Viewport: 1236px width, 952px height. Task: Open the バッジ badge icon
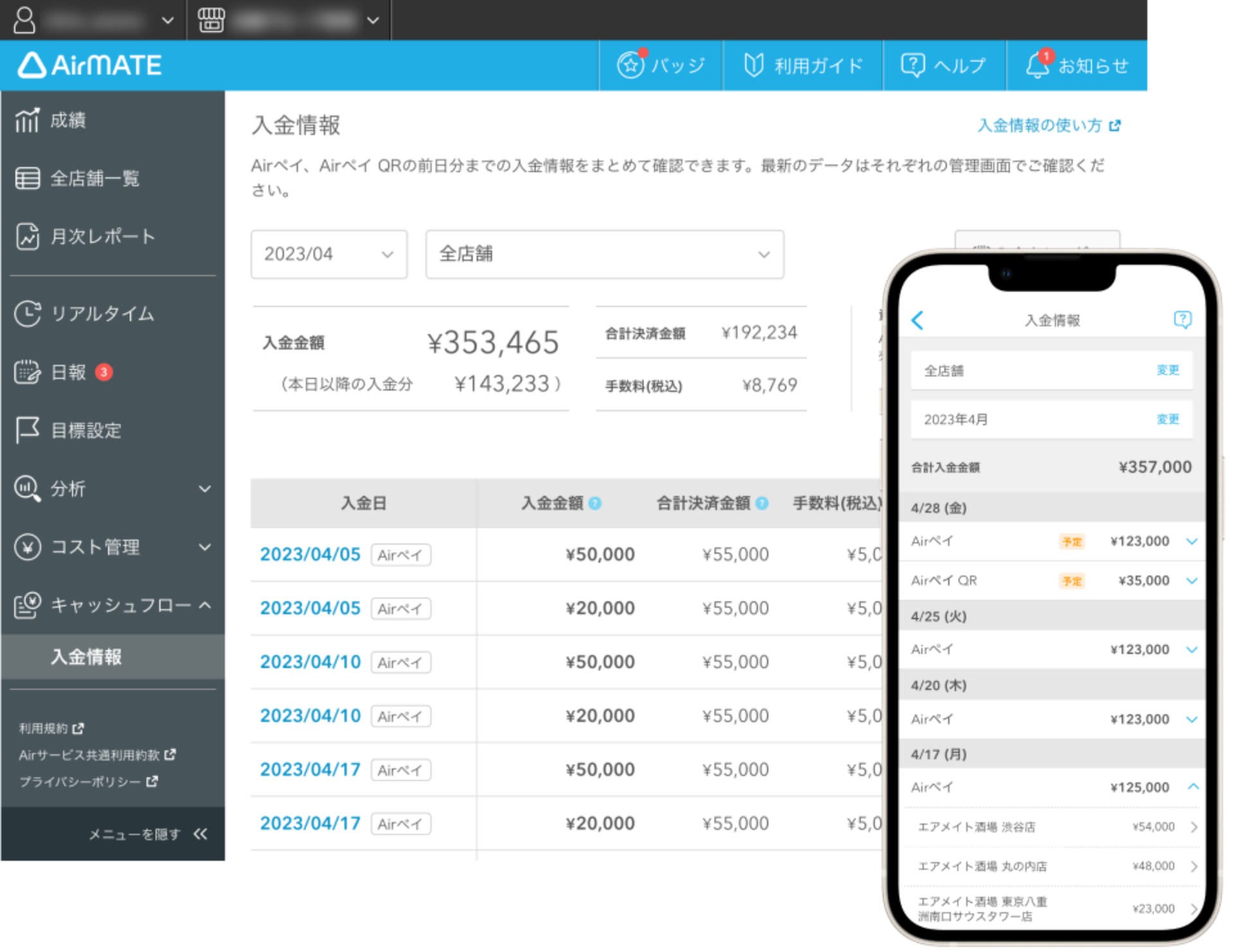click(631, 65)
